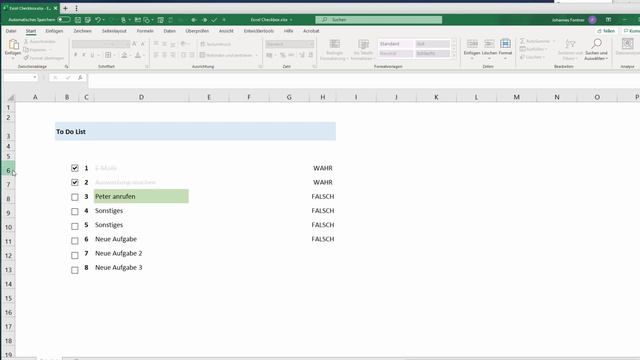Screen dimensions: 640x360
Task: Click the cell borders icon
Action: [108, 55]
